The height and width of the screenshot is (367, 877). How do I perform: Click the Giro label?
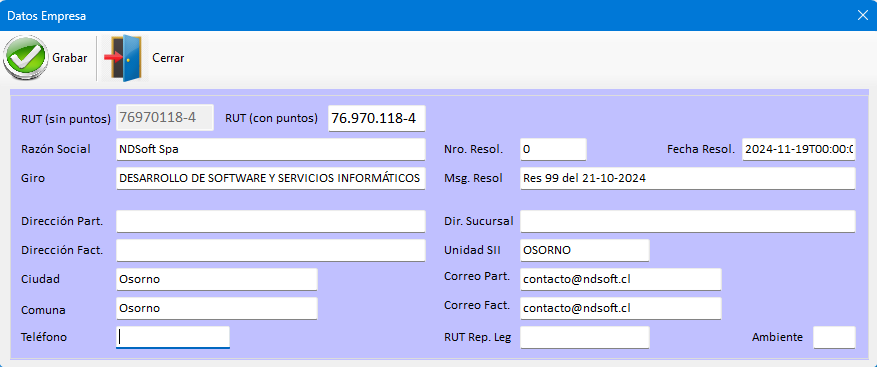click(x=33, y=178)
